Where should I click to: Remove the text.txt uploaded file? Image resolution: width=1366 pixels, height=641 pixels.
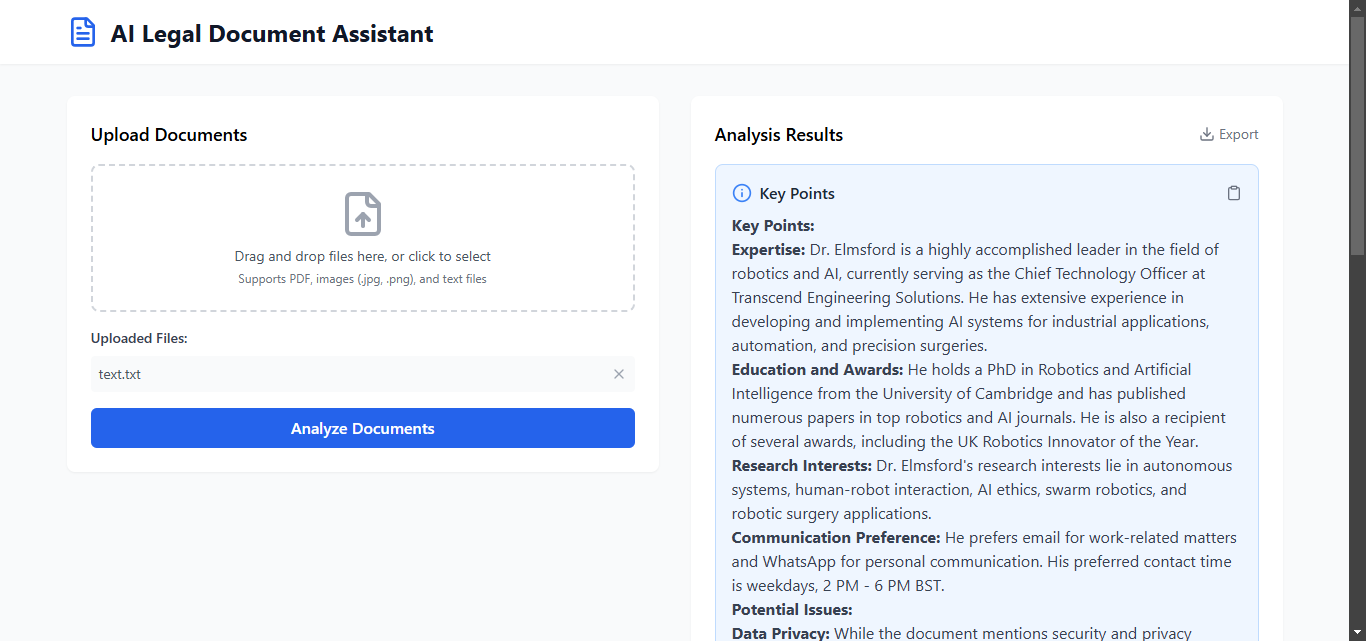(x=619, y=374)
